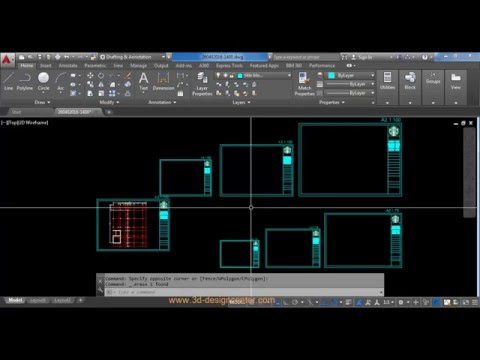
Task: Expand the Annotation panel
Action: click(162, 102)
